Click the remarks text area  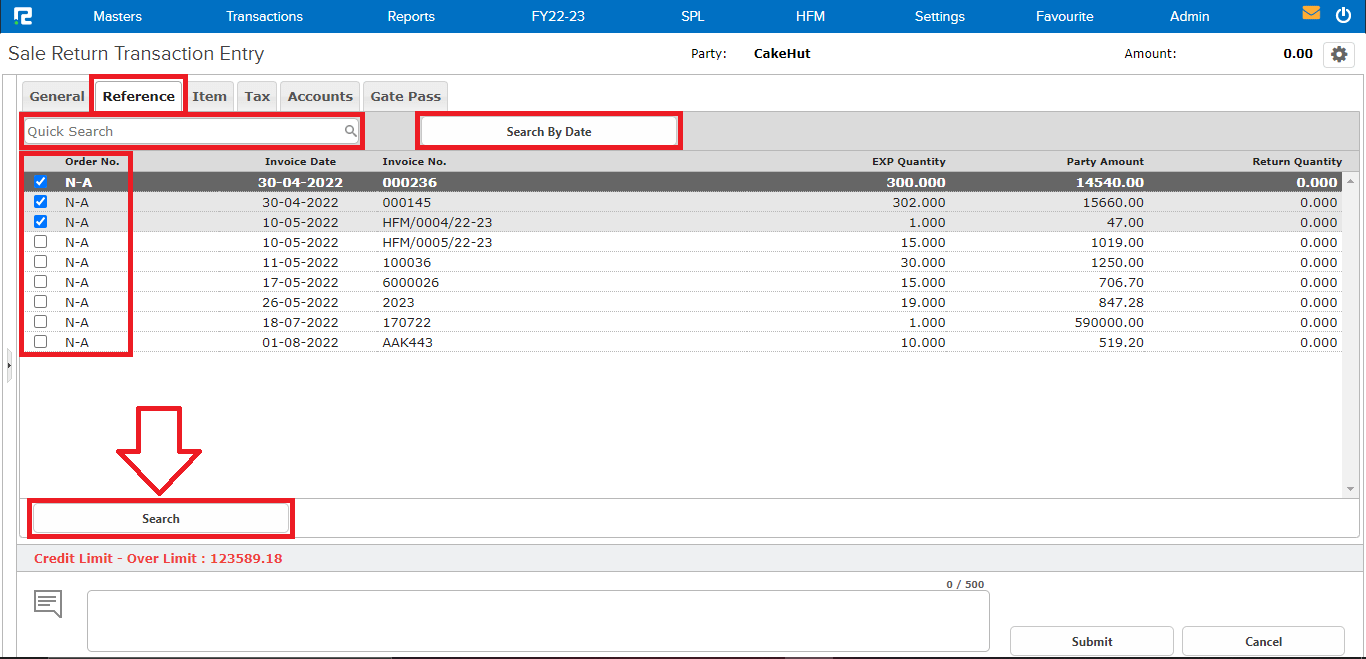click(538, 620)
